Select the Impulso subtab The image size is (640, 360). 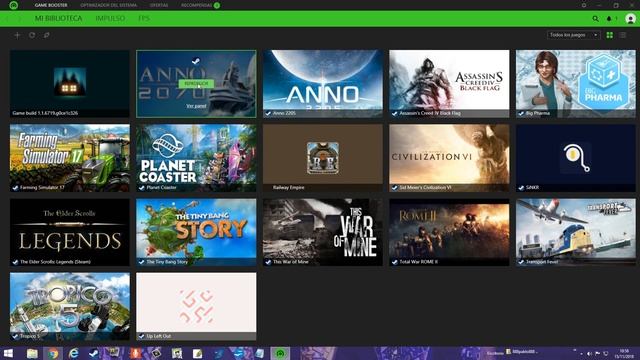pos(110,19)
